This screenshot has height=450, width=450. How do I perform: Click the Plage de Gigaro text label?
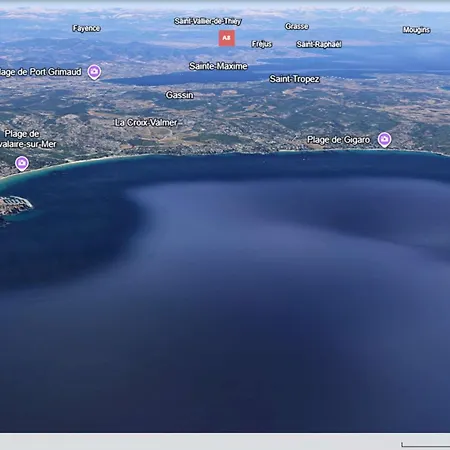coord(338,140)
